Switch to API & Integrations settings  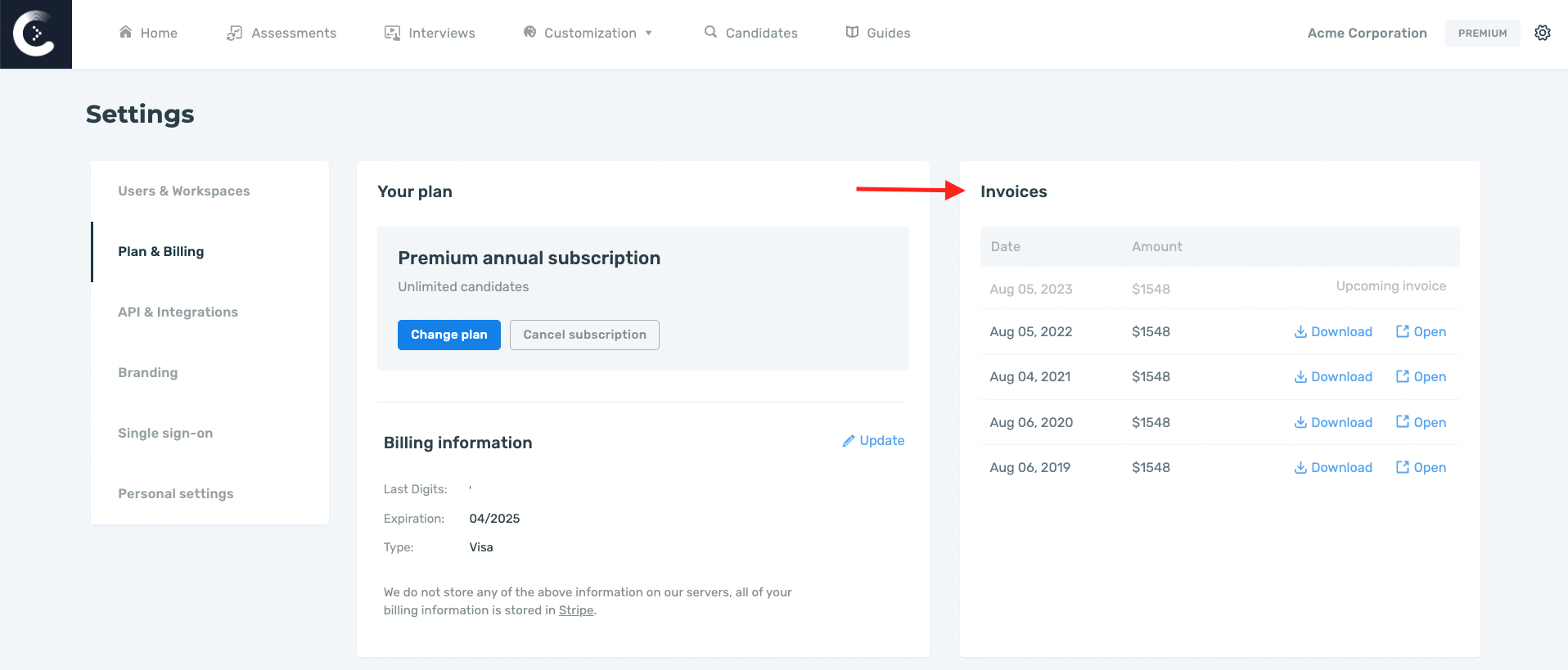pyautogui.click(x=178, y=312)
